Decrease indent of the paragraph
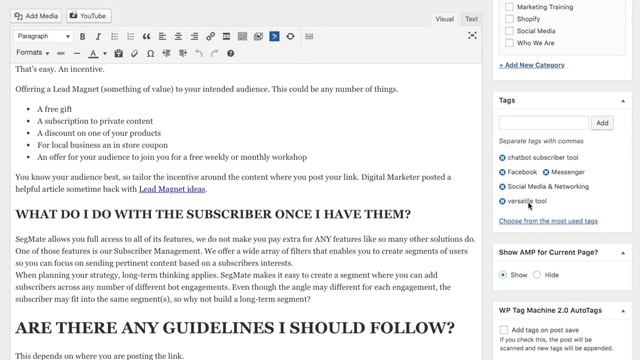 pyautogui.click(x=167, y=53)
